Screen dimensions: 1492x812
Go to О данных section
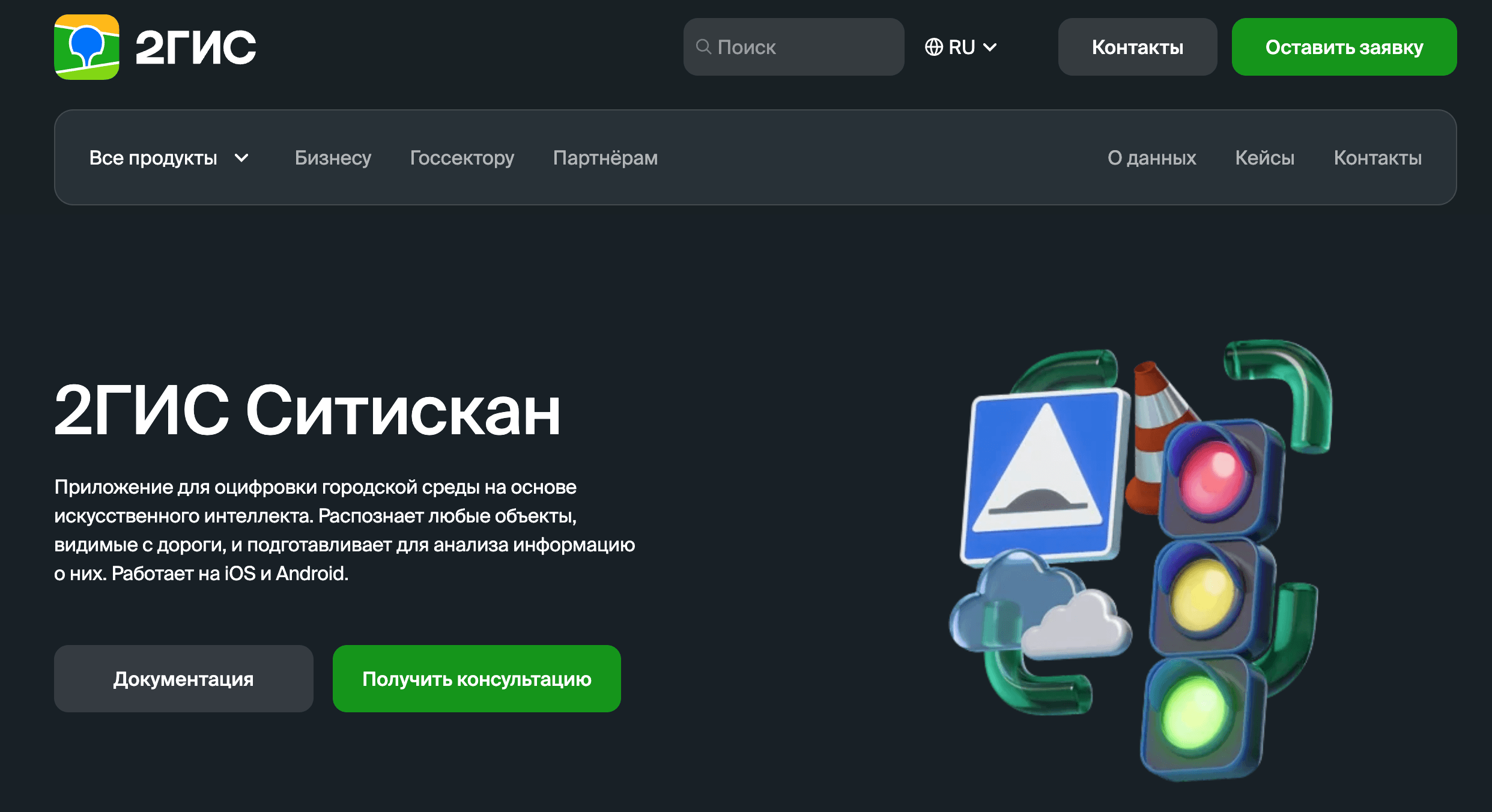1152,157
